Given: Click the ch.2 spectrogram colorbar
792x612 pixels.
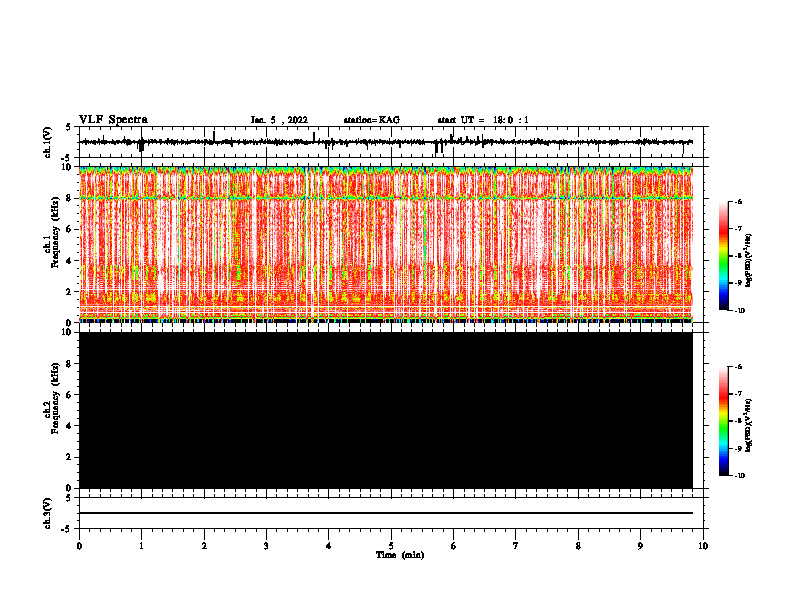Looking at the screenshot, I should click(723, 421).
